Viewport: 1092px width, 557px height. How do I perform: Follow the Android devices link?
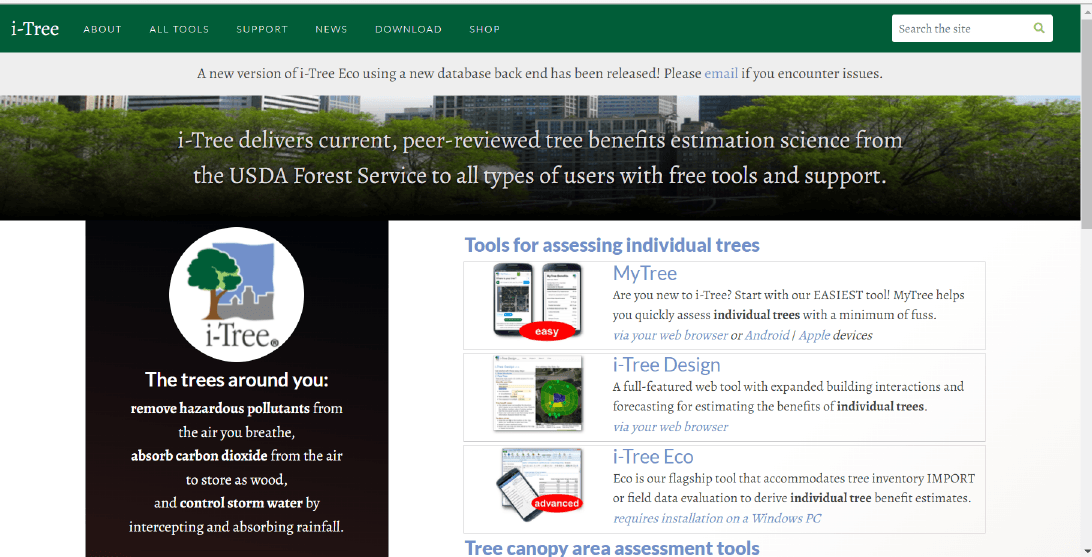[x=767, y=335]
